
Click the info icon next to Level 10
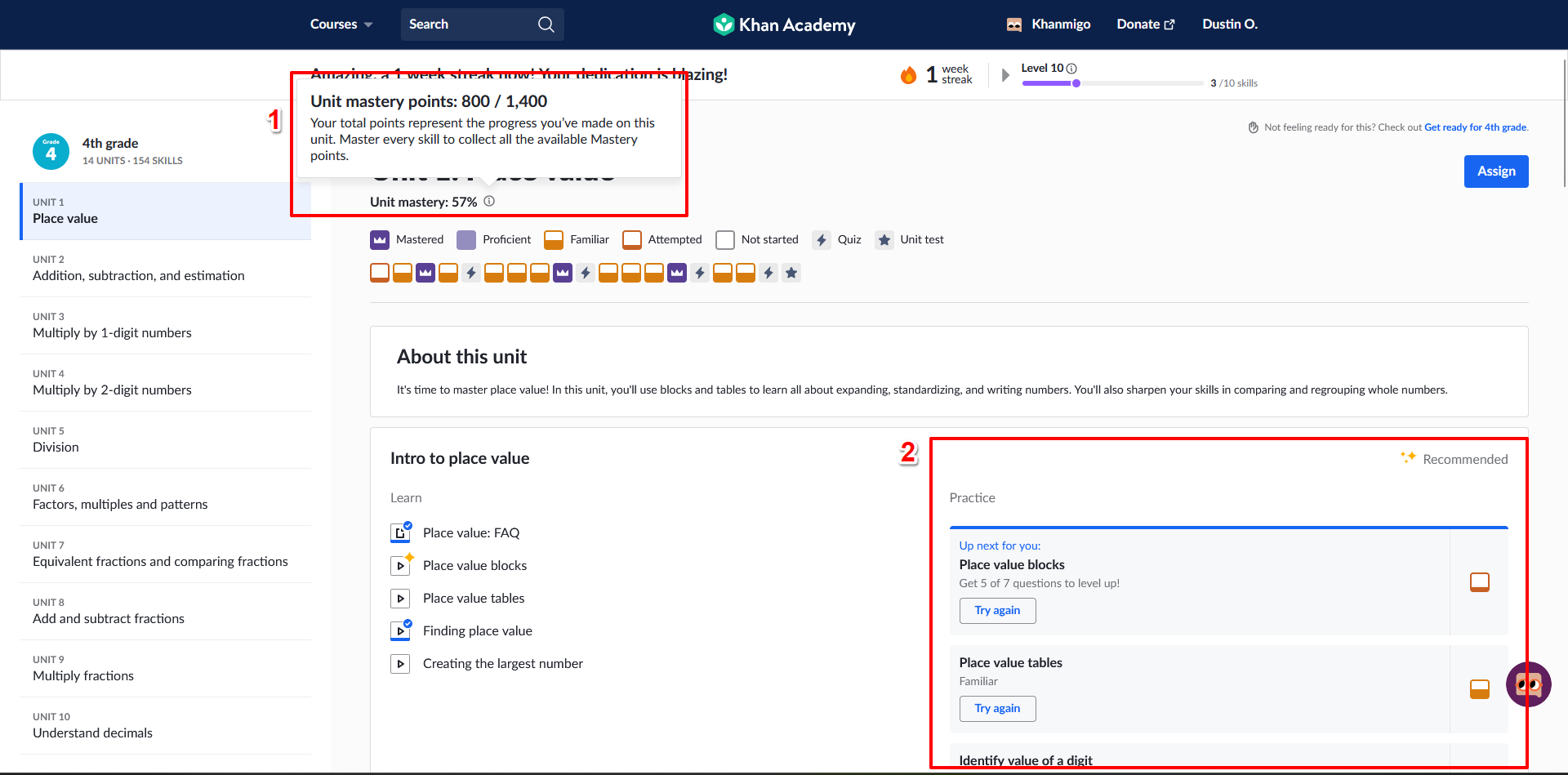click(1073, 68)
